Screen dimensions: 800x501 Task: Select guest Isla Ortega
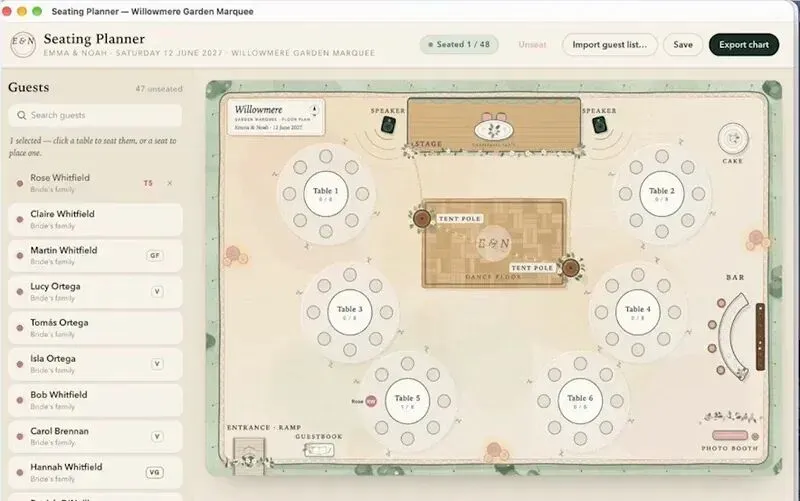[95, 364]
